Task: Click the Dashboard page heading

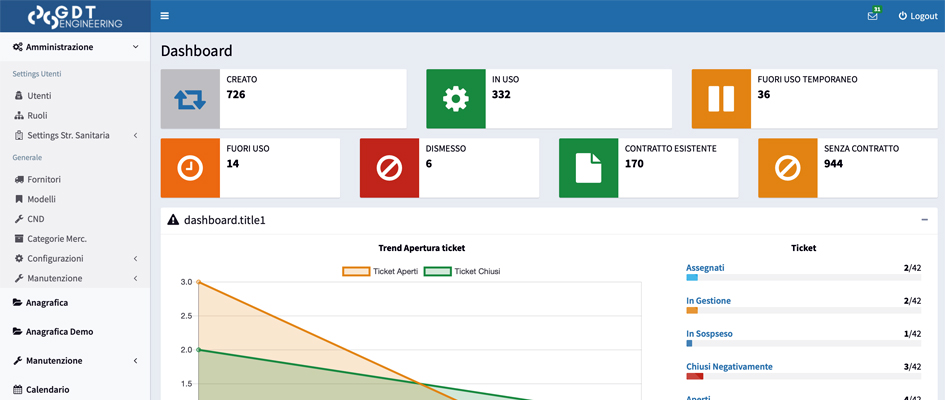Action: 196,51
